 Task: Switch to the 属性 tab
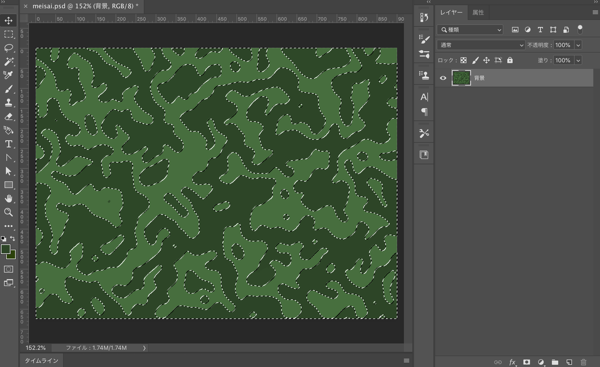[x=478, y=12]
